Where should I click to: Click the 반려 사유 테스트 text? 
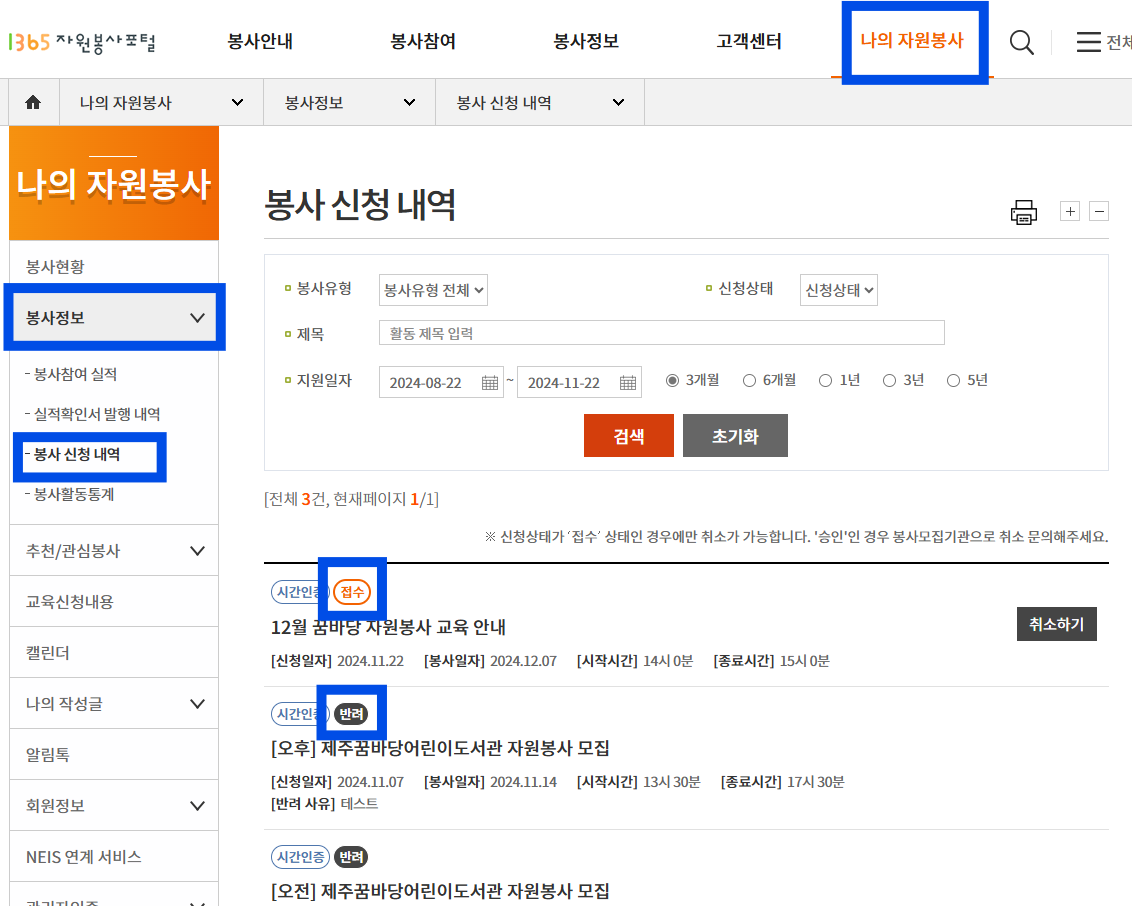(324, 803)
